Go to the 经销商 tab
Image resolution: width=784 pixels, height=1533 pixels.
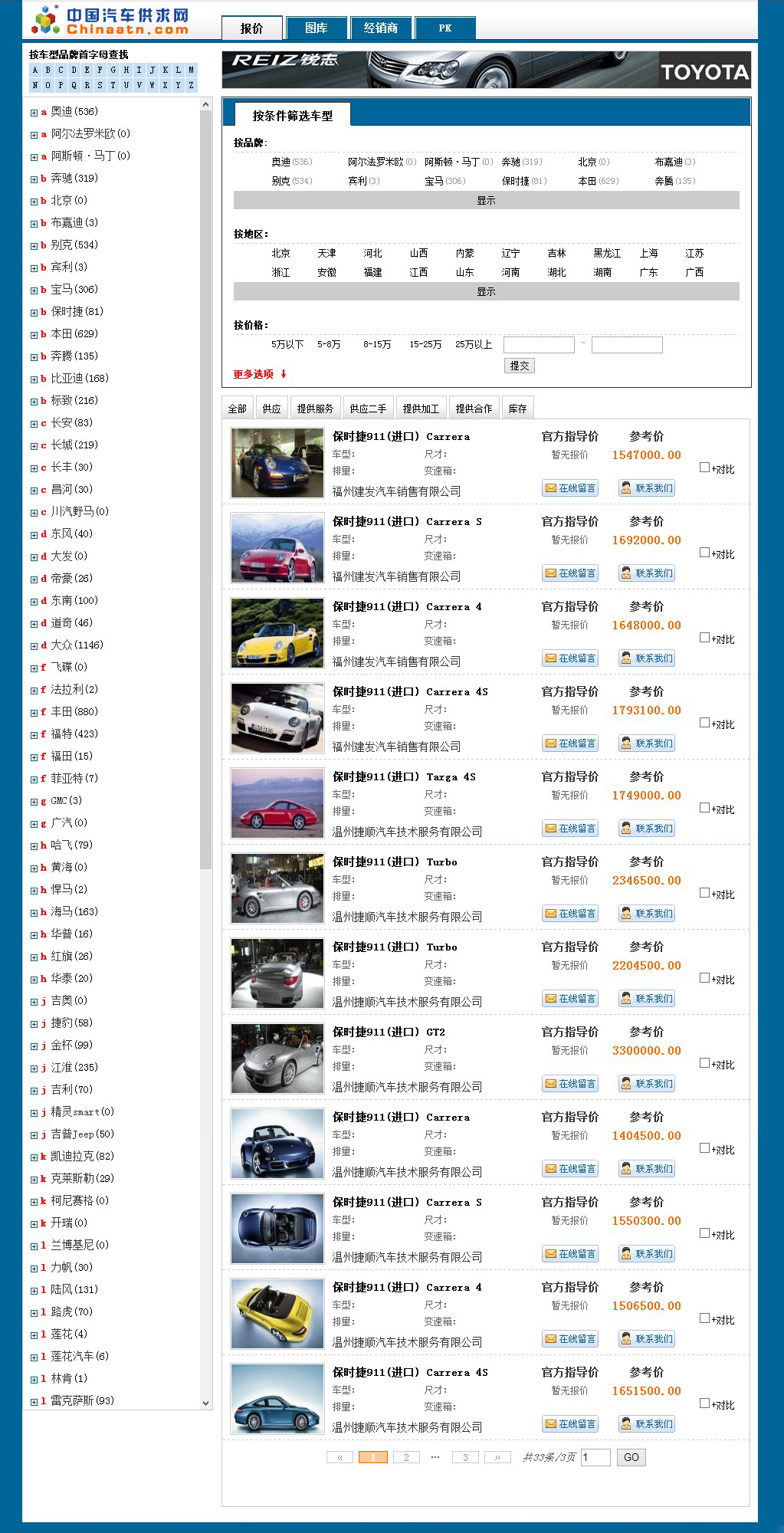pyautogui.click(x=381, y=28)
